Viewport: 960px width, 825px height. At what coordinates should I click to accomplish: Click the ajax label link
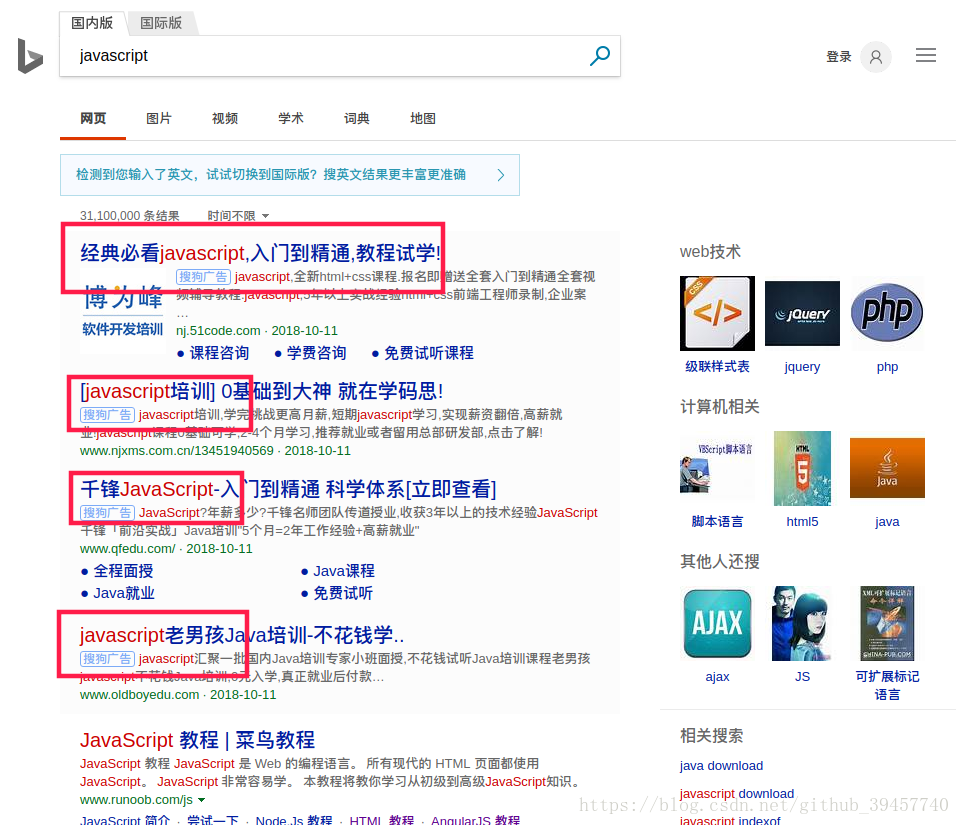(717, 676)
